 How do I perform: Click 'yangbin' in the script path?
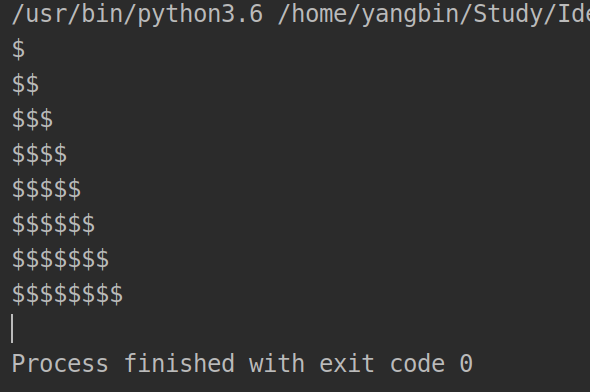pyautogui.click(x=409, y=15)
